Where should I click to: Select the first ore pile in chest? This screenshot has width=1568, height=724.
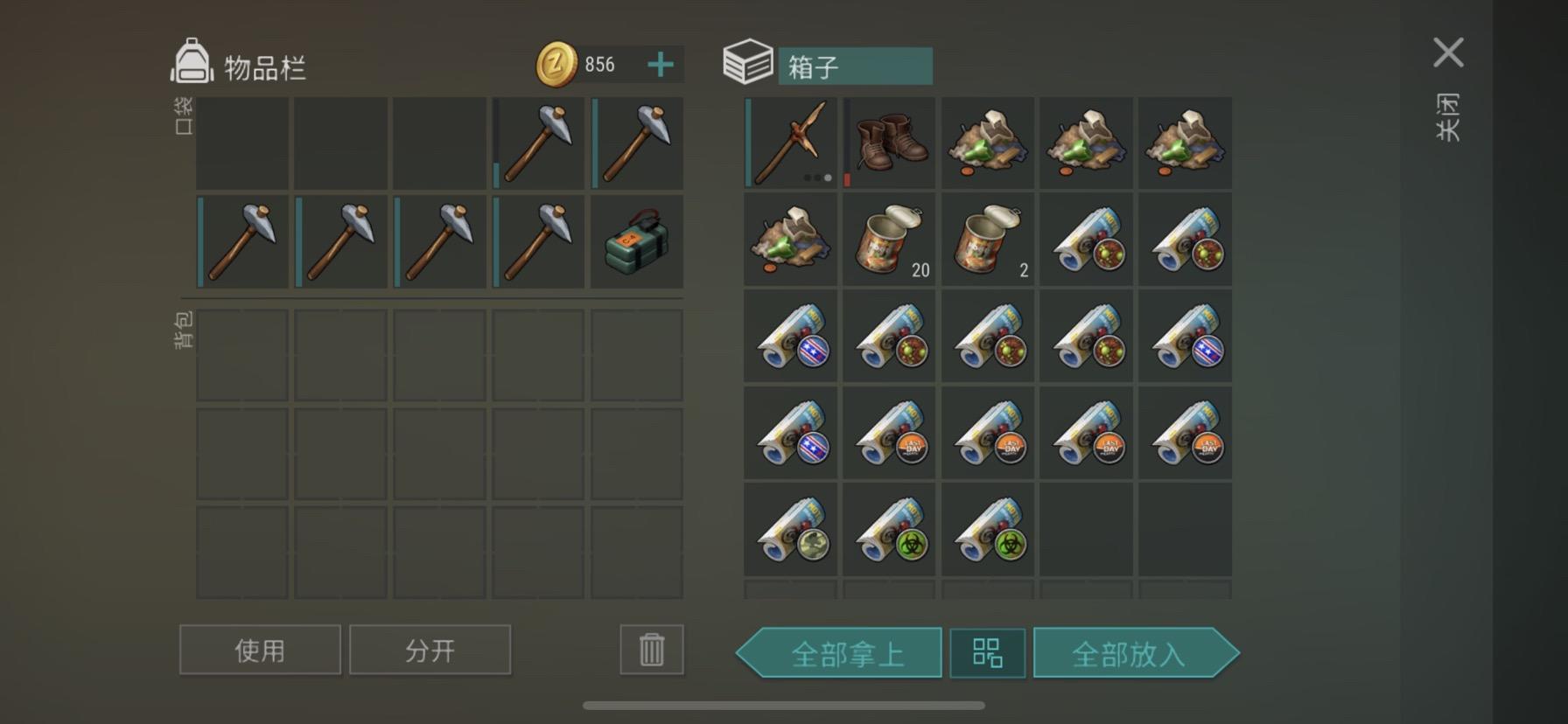pos(988,143)
